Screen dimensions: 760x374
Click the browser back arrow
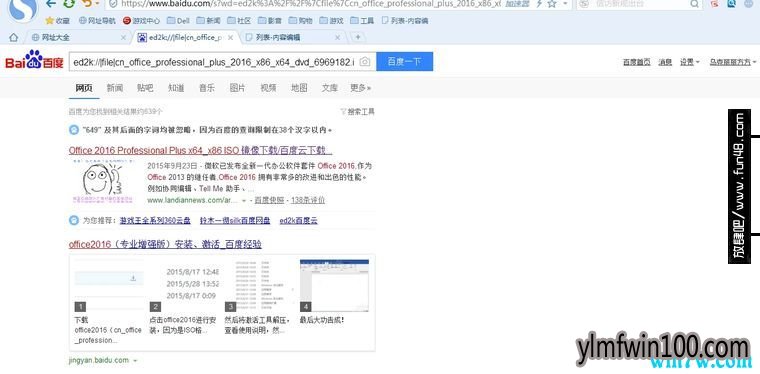[50, 4]
